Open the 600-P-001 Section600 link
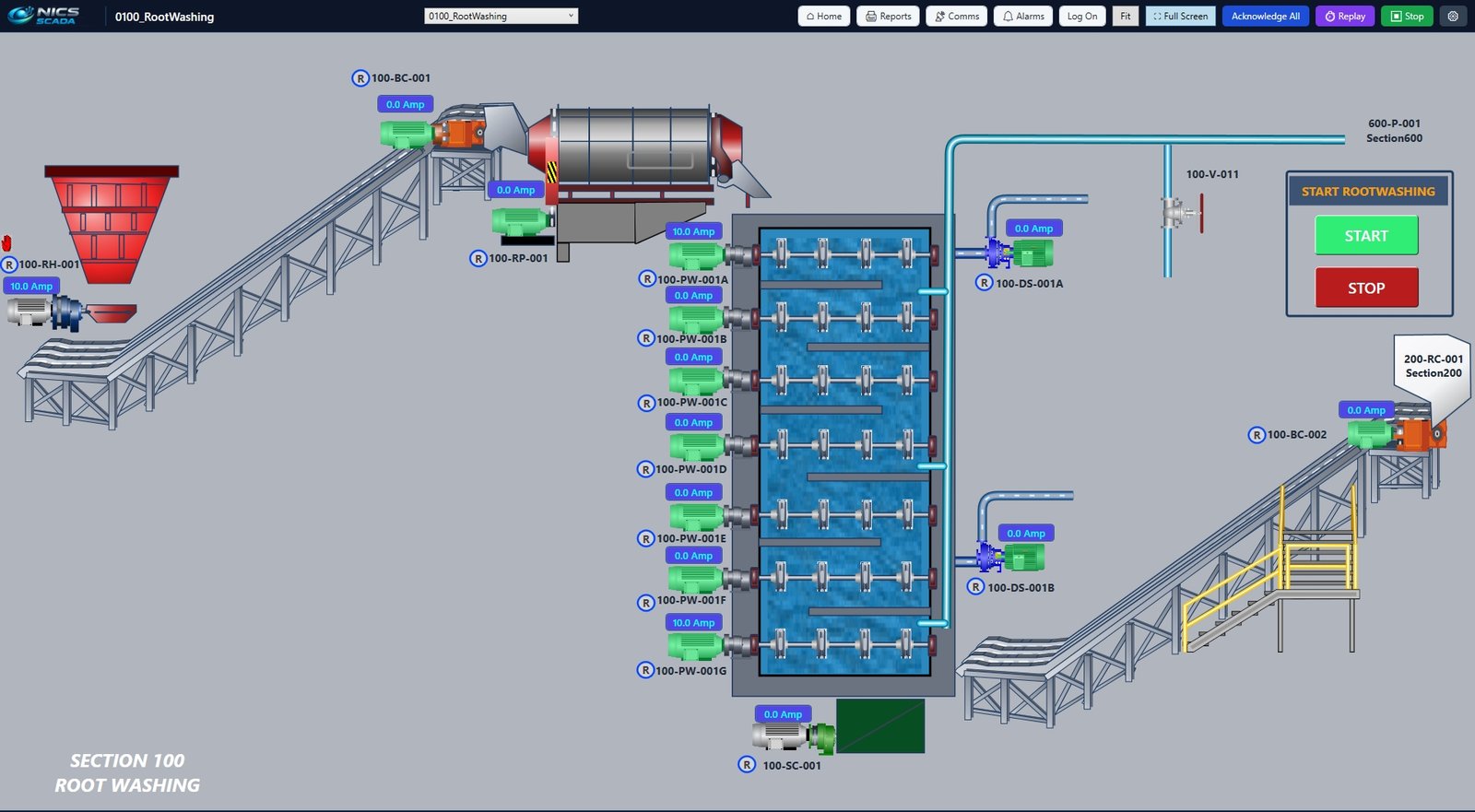 1394,130
